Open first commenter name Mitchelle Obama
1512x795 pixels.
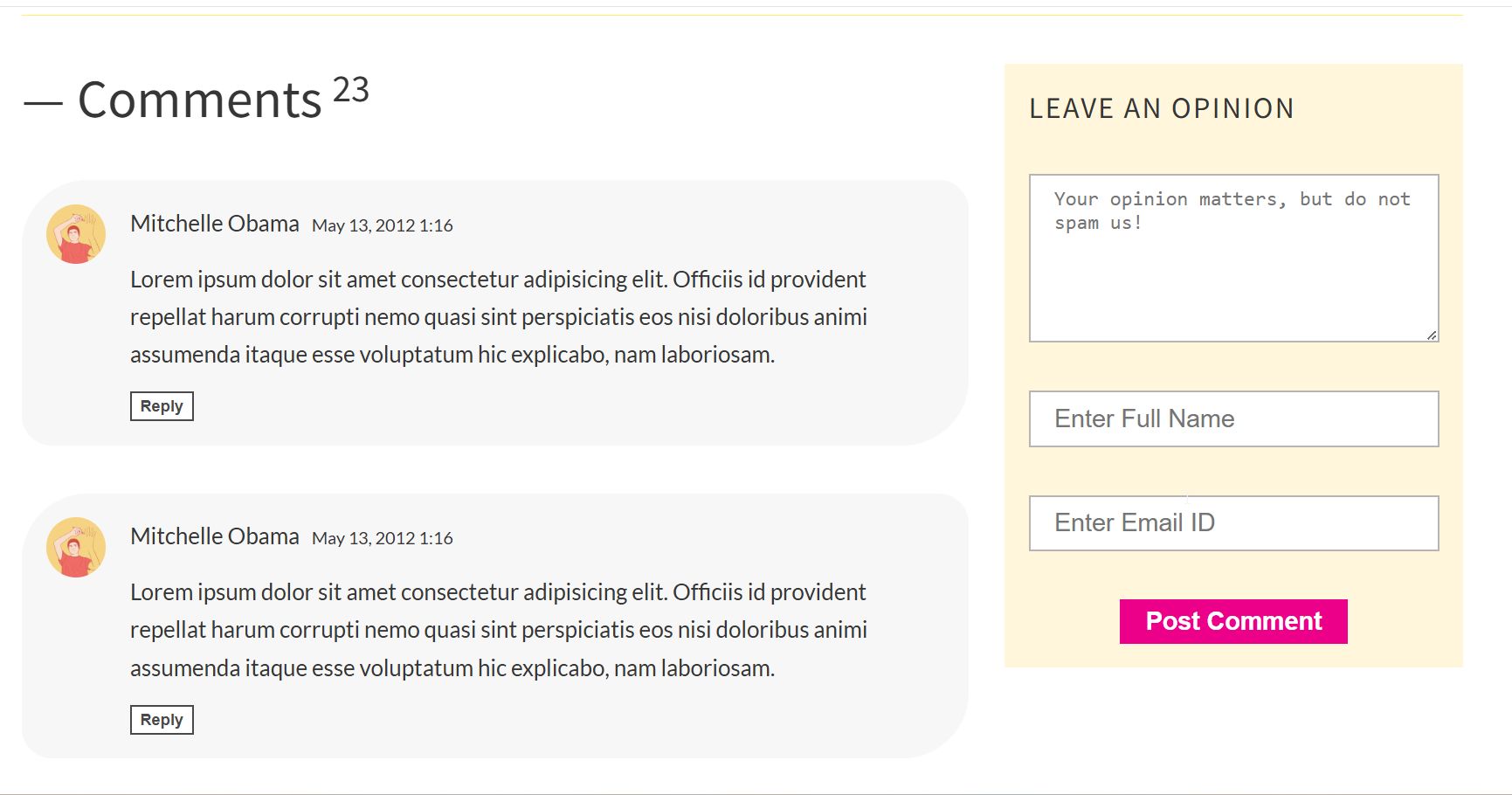pos(215,224)
